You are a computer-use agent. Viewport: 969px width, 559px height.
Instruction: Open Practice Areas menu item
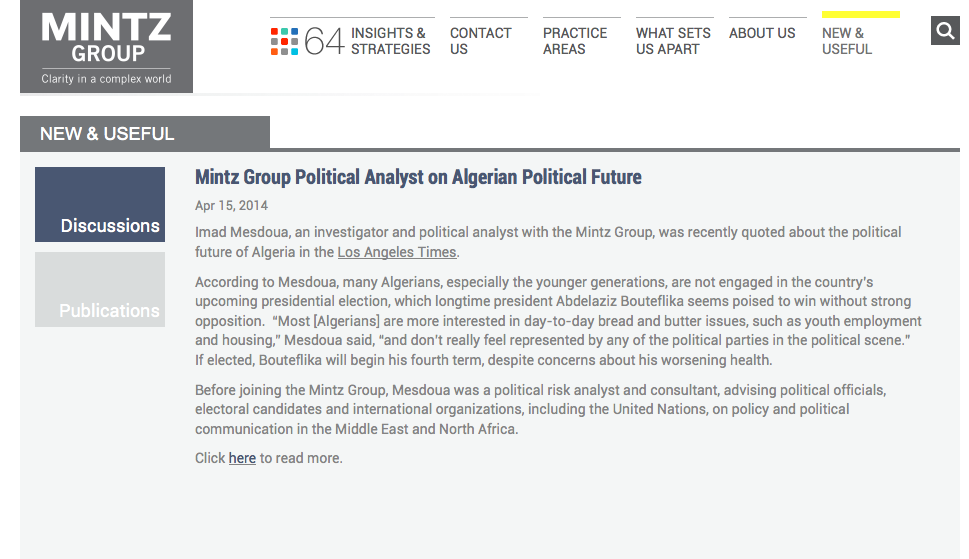tap(575, 41)
